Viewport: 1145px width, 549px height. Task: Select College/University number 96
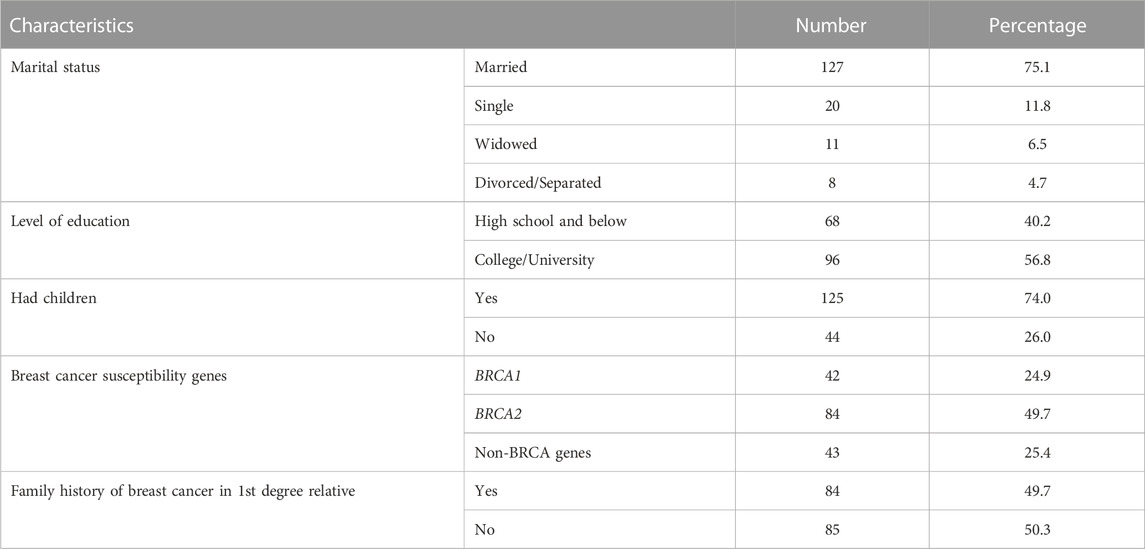830,260
